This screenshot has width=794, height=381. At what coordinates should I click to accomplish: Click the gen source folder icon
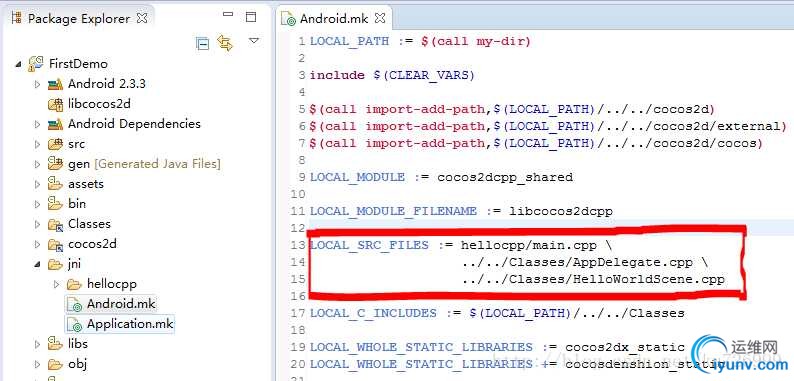click(x=55, y=164)
